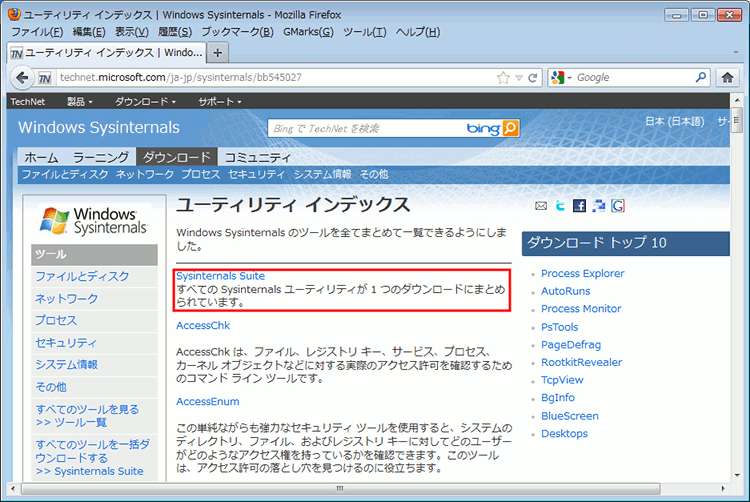Open the search engine selector dropdown
This screenshot has height=502, width=750.
(562, 77)
